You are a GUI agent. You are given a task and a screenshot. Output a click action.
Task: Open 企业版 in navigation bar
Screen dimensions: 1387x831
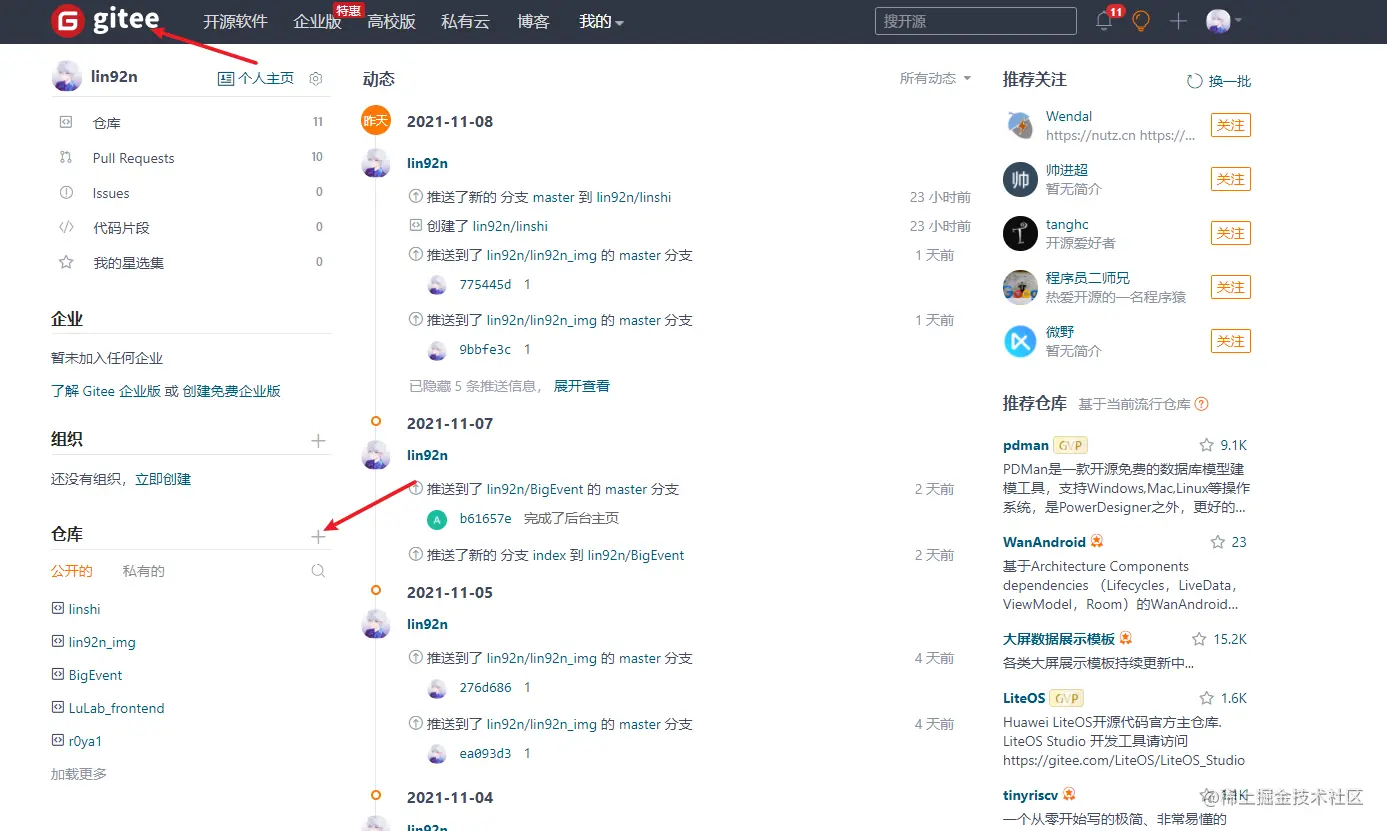tap(318, 21)
